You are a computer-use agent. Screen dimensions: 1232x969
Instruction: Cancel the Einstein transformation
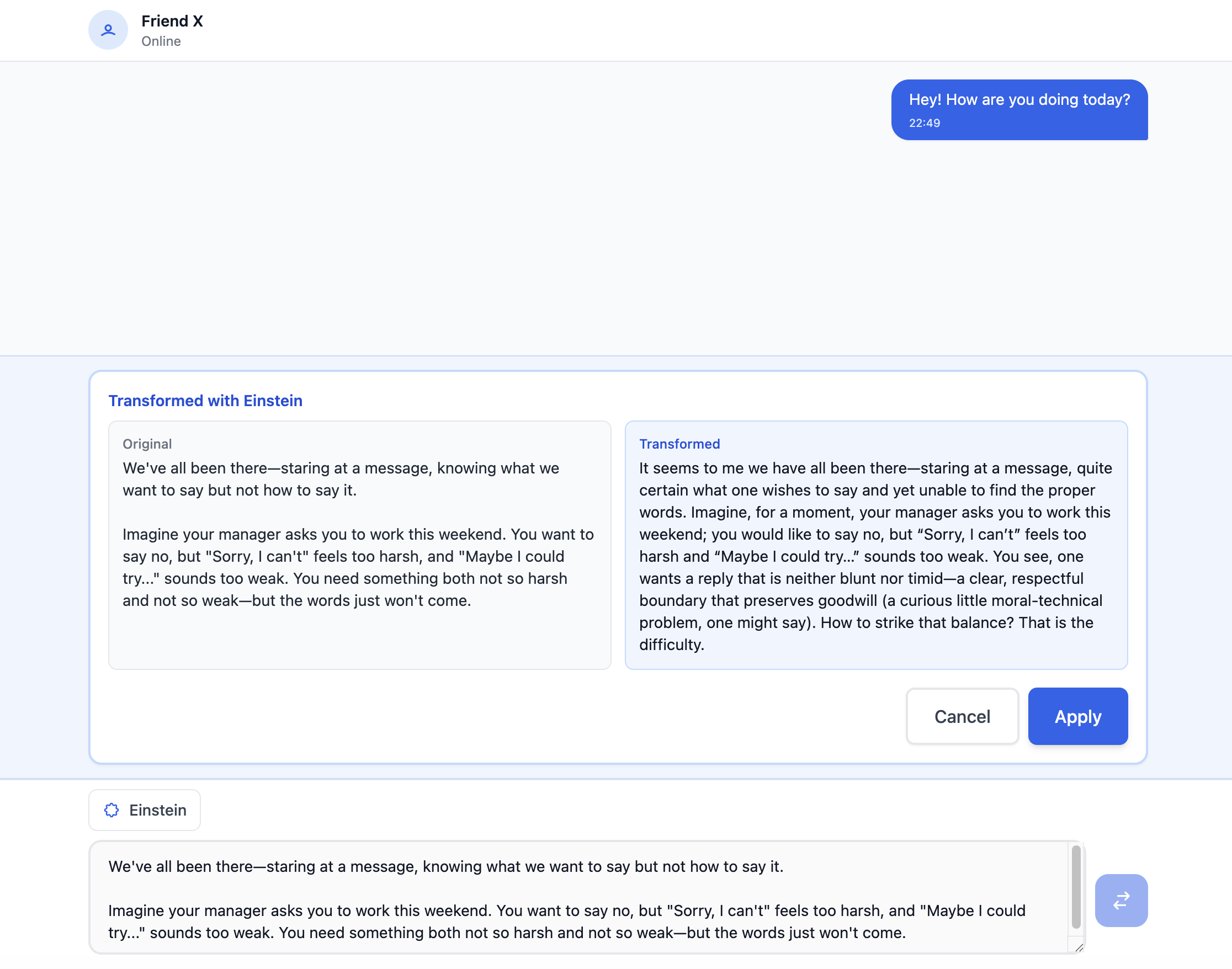pyautogui.click(x=962, y=716)
